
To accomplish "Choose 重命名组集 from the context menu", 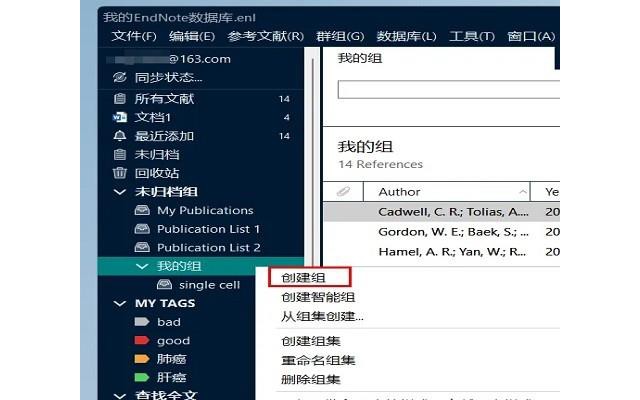I will click(318, 360).
